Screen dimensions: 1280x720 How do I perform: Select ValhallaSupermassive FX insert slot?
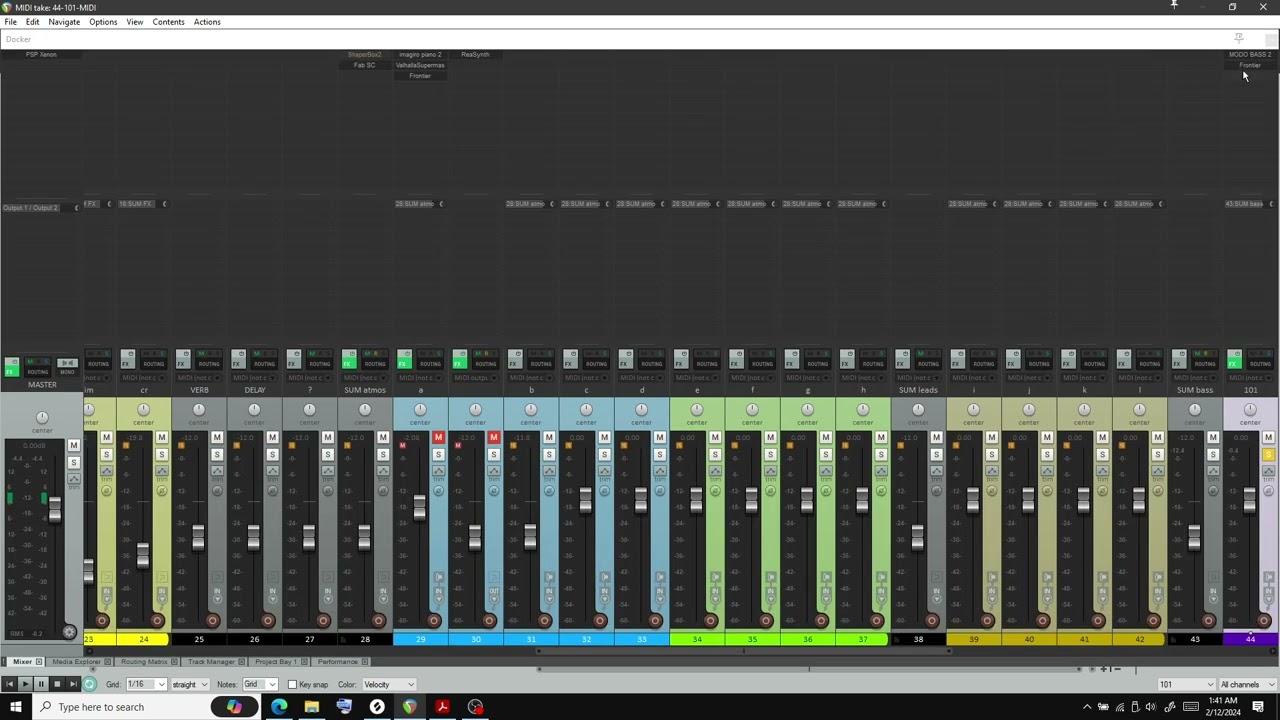pos(420,65)
